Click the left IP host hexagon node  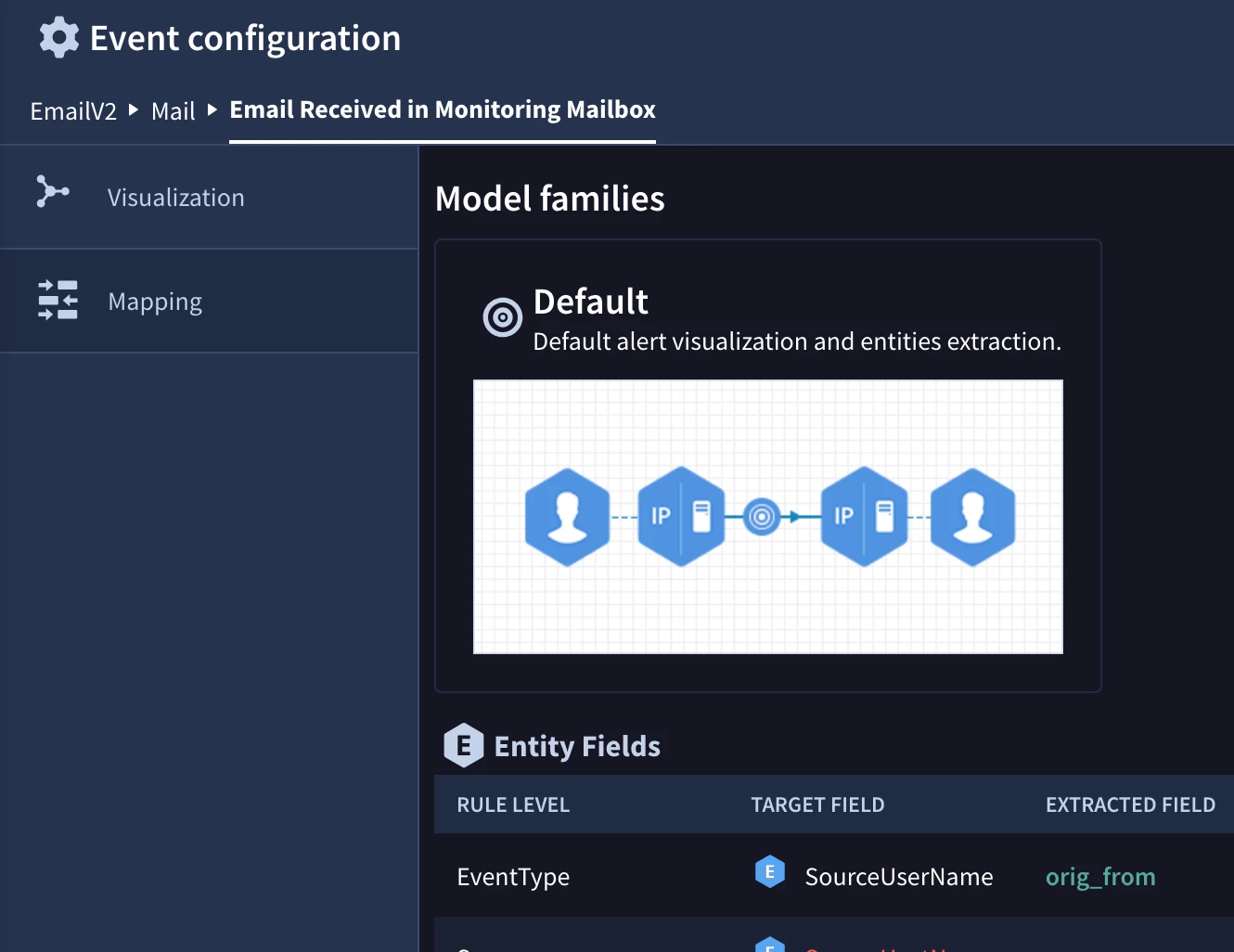tap(681, 517)
